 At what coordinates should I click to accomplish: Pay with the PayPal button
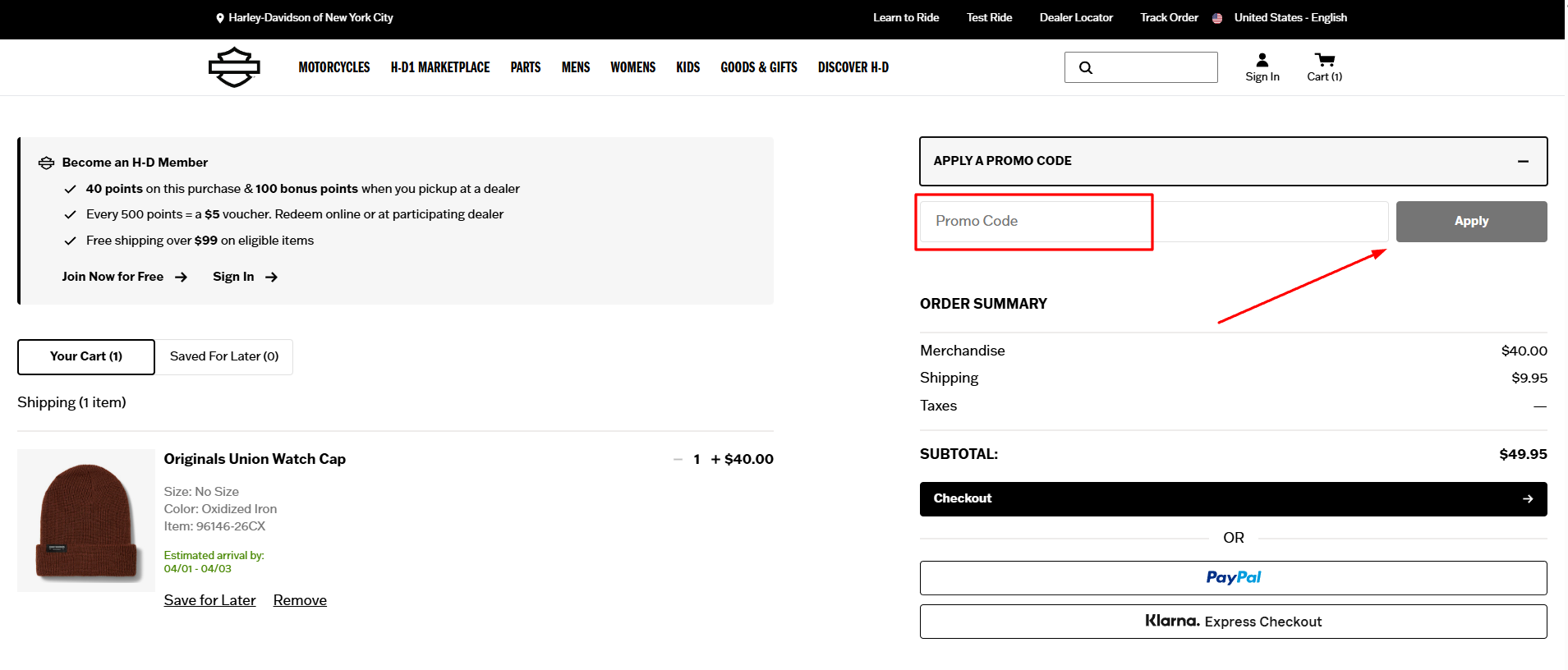click(x=1233, y=578)
